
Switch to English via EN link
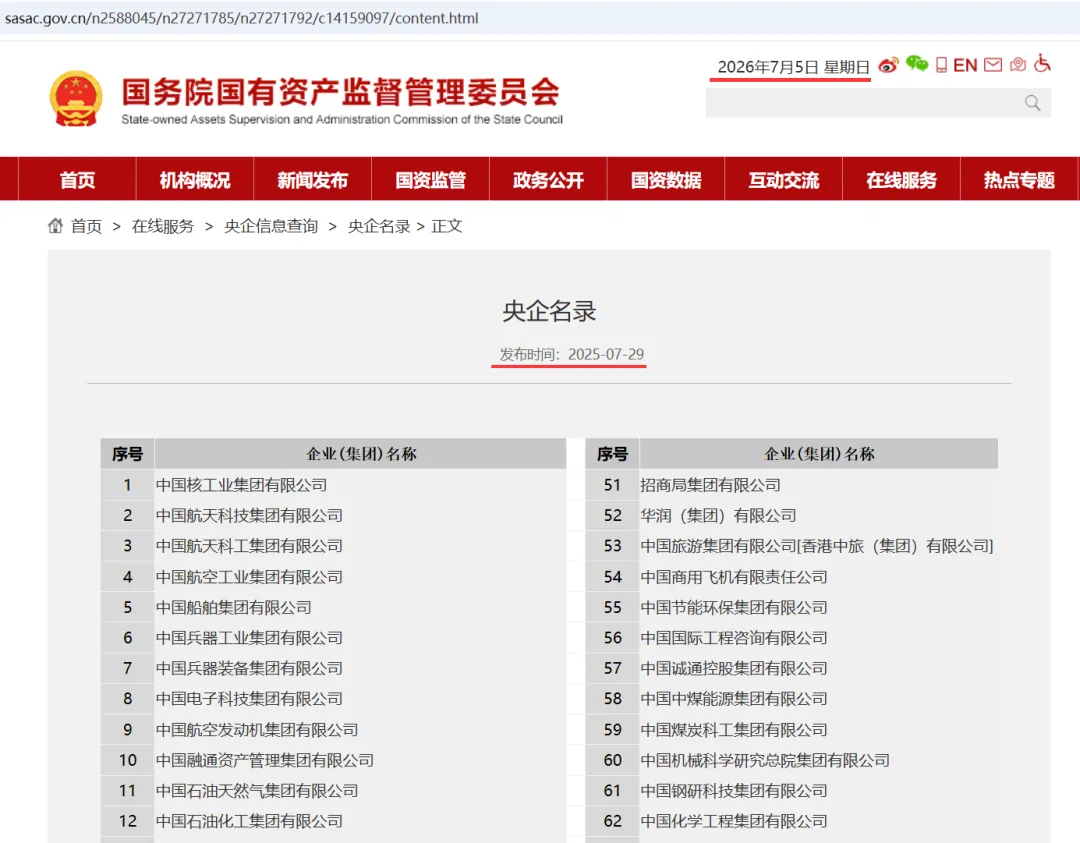click(965, 65)
